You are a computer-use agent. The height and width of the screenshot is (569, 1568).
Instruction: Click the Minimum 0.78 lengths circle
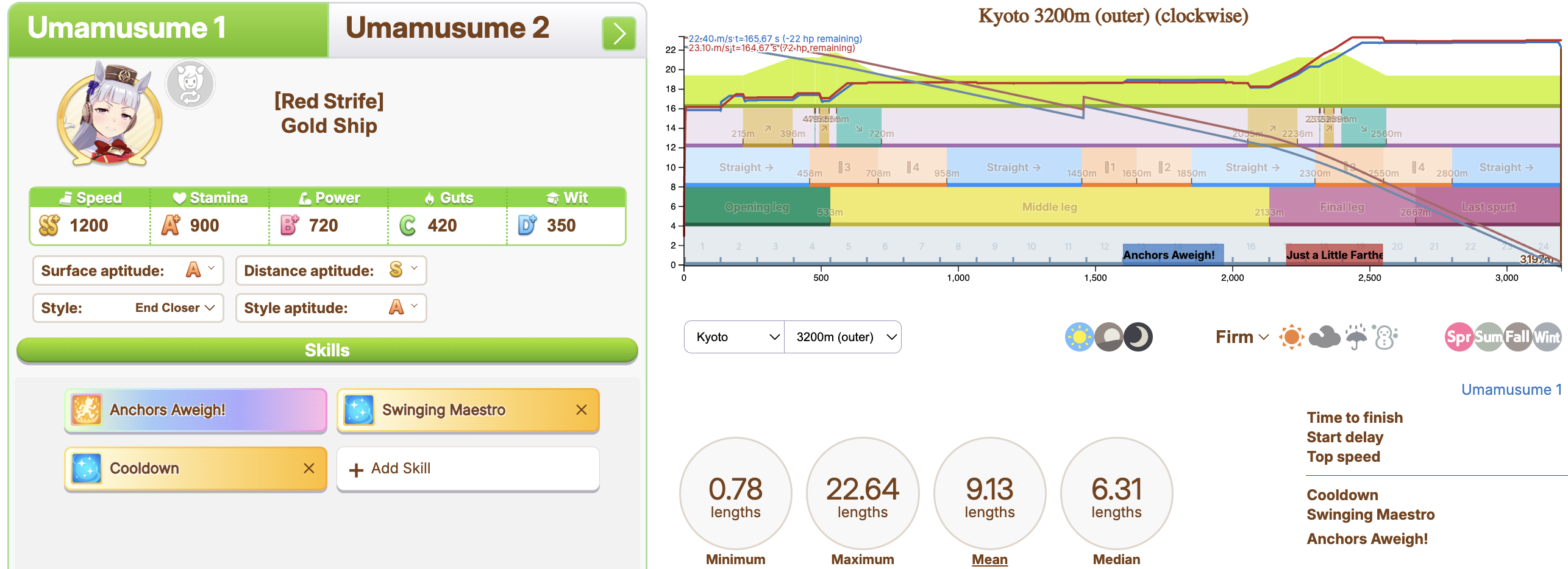736,493
